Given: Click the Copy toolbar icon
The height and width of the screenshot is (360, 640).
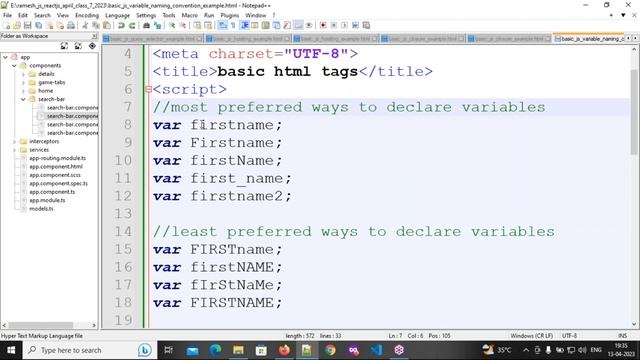Looking at the screenshot, I should [x=96, y=25].
